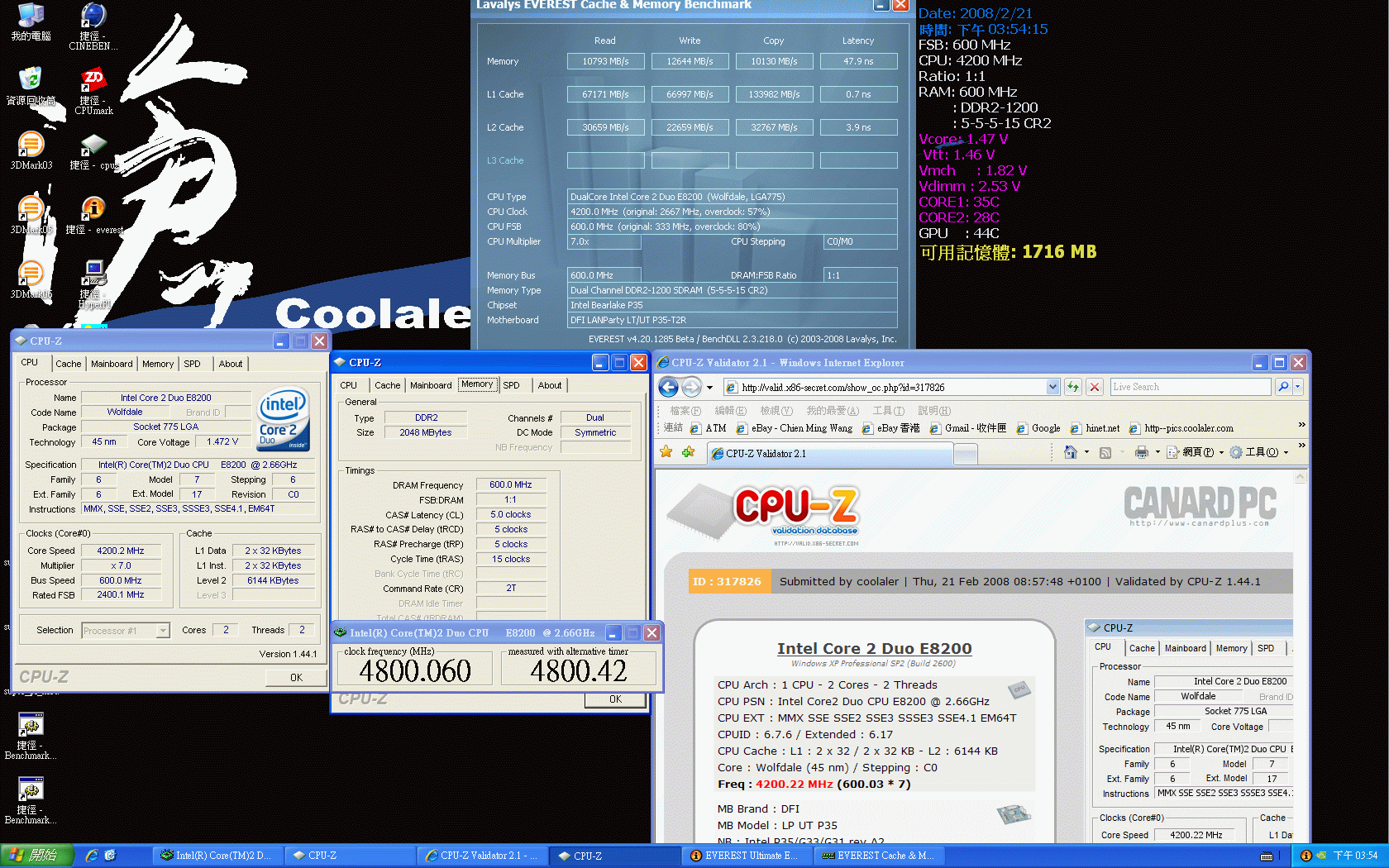Click the refresh icon beside the address bar
Image resolution: width=1389 pixels, height=868 pixels.
coord(1073,387)
